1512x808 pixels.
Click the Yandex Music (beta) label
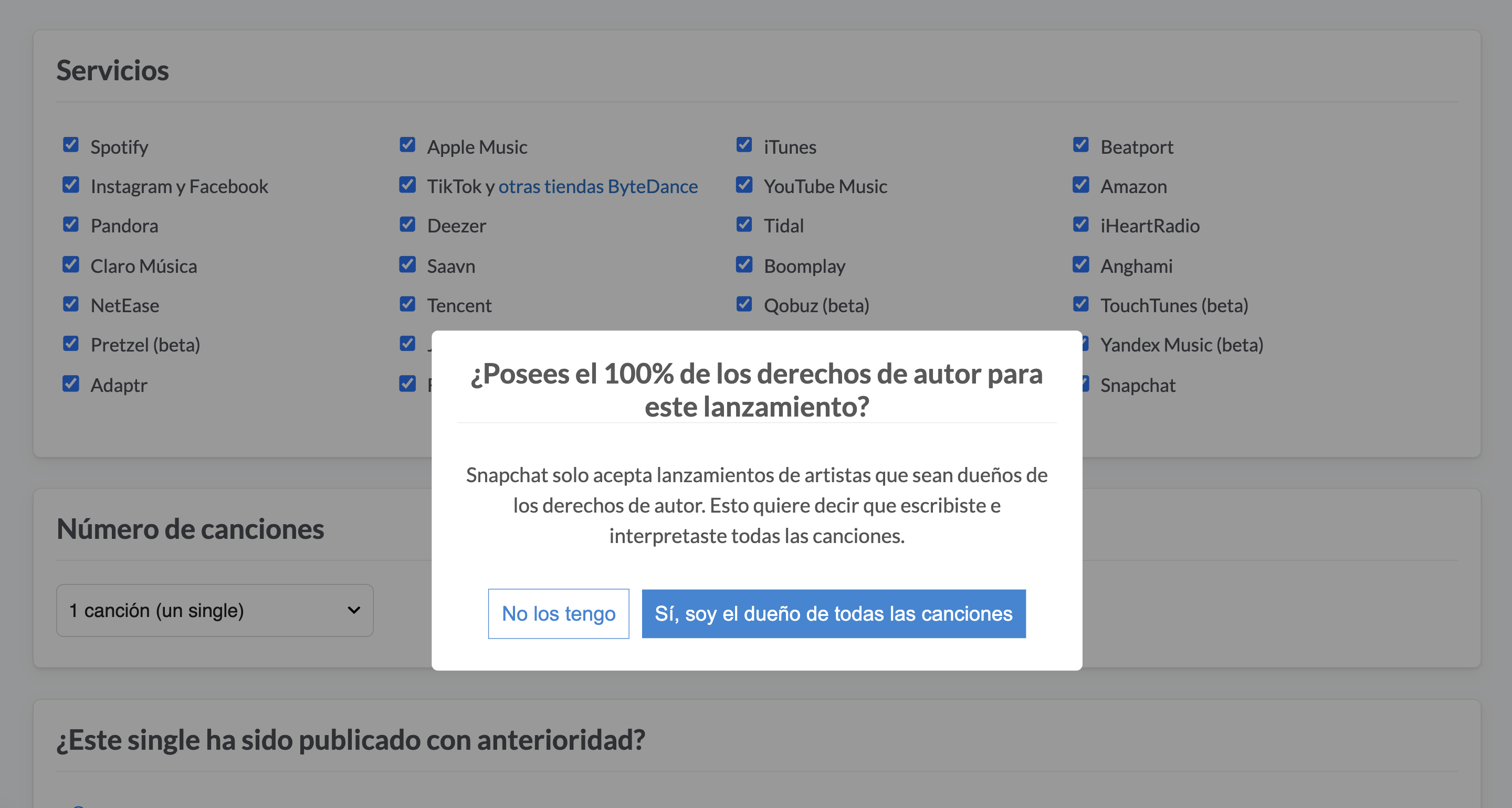(1182, 345)
